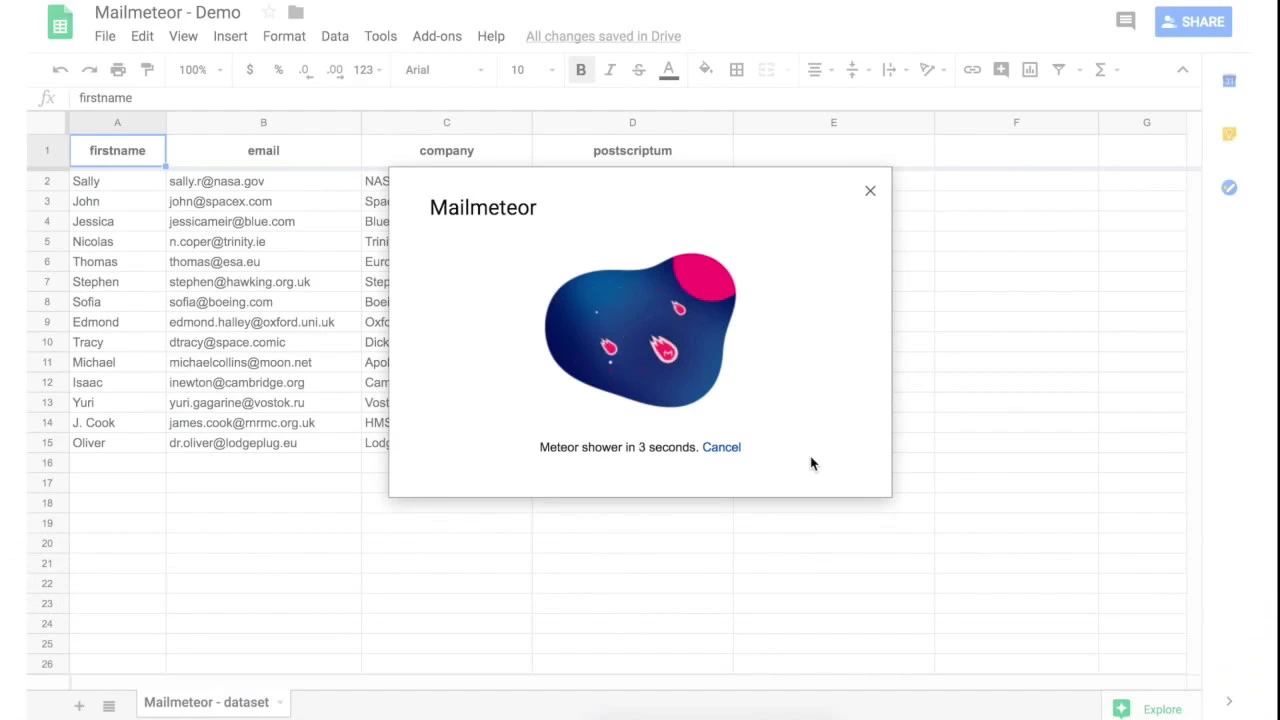Toggle italic formatting
Image resolution: width=1280 pixels, height=720 pixels.
tap(609, 70)
